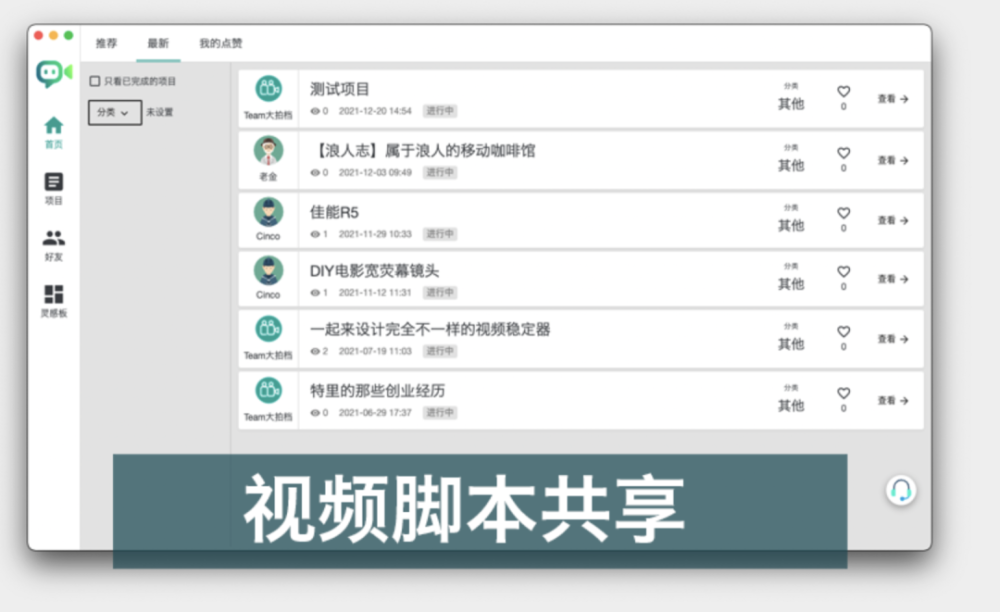Open project title 测试项目
Image resolution: width=1000 pixels, height=612 pixels.
[340, 89]
